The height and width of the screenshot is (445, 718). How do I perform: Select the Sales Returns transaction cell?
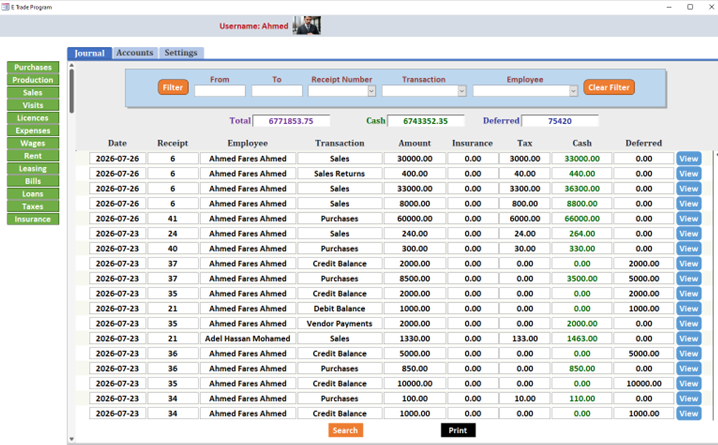tap(339, 174)
